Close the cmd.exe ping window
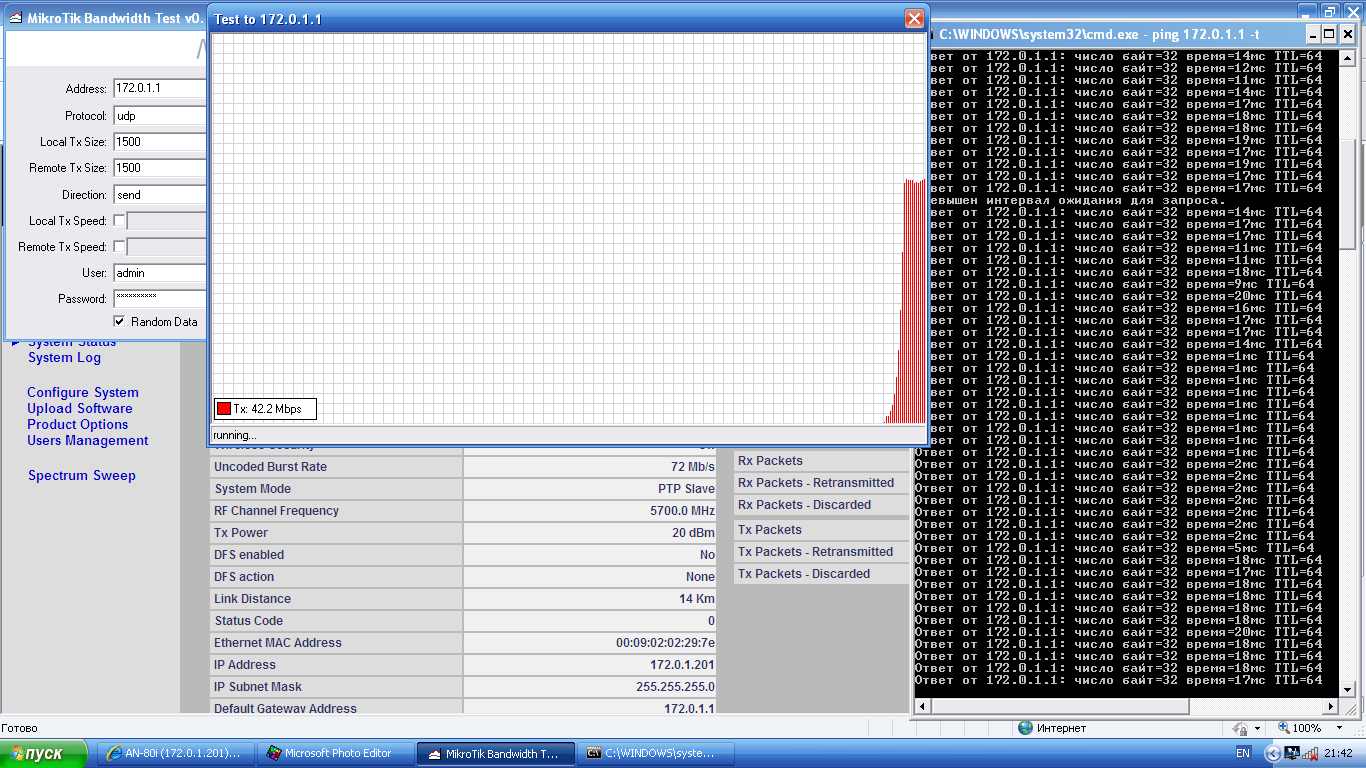 (1347, 34)
